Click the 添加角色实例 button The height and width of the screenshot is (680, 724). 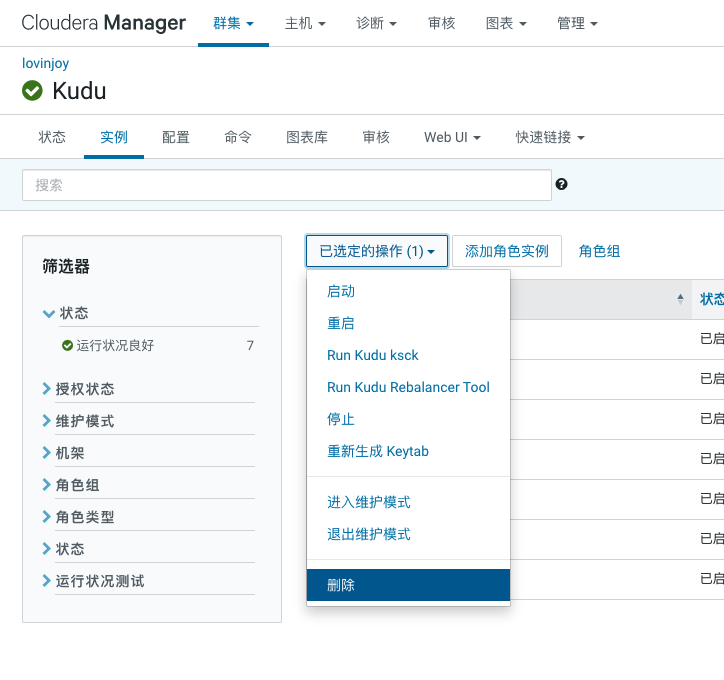click(x=507, y=251)
